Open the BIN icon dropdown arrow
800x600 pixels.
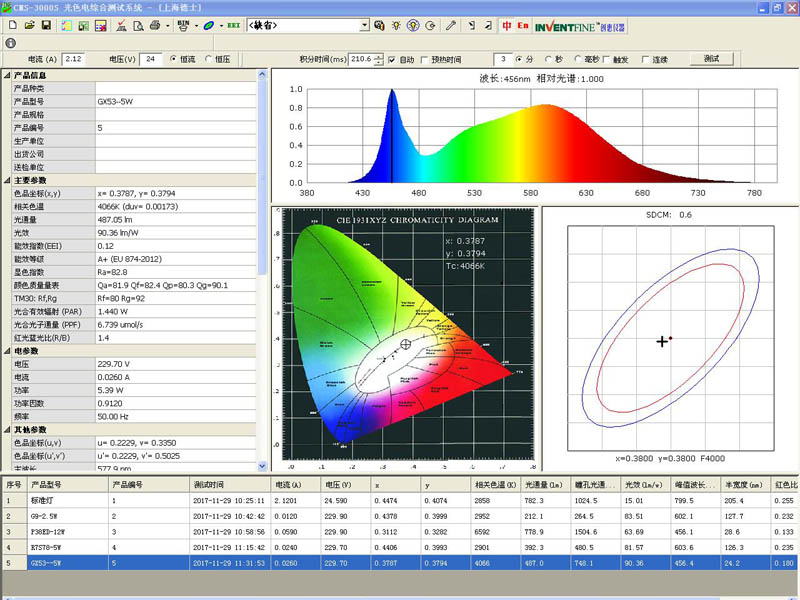pyautogui.click(x=194, y=25)
